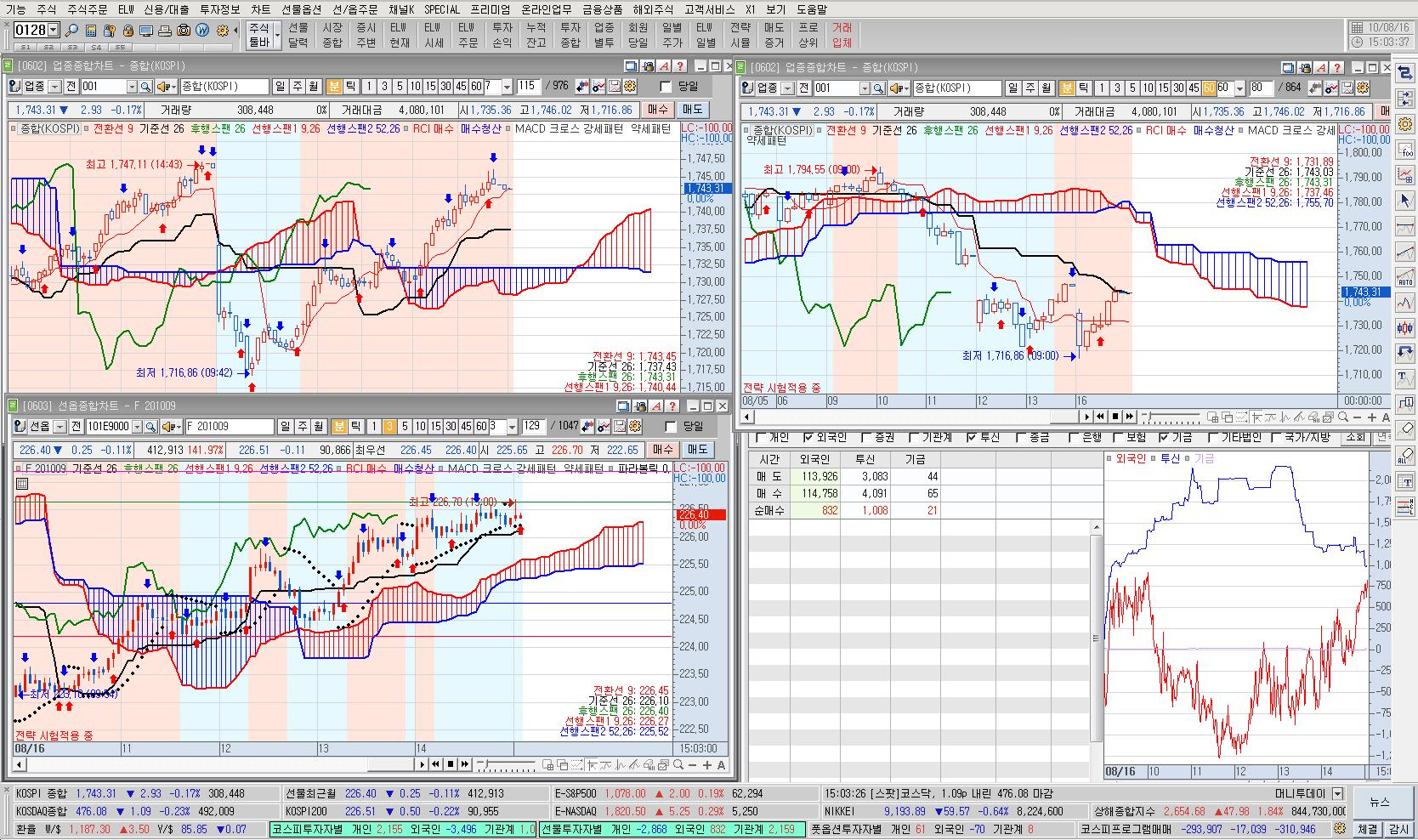Image resolution: width=1418 pixels, height=840 pixels.
Task: Click the candlestick chart icon in right sidebar
Action: 1404,327
